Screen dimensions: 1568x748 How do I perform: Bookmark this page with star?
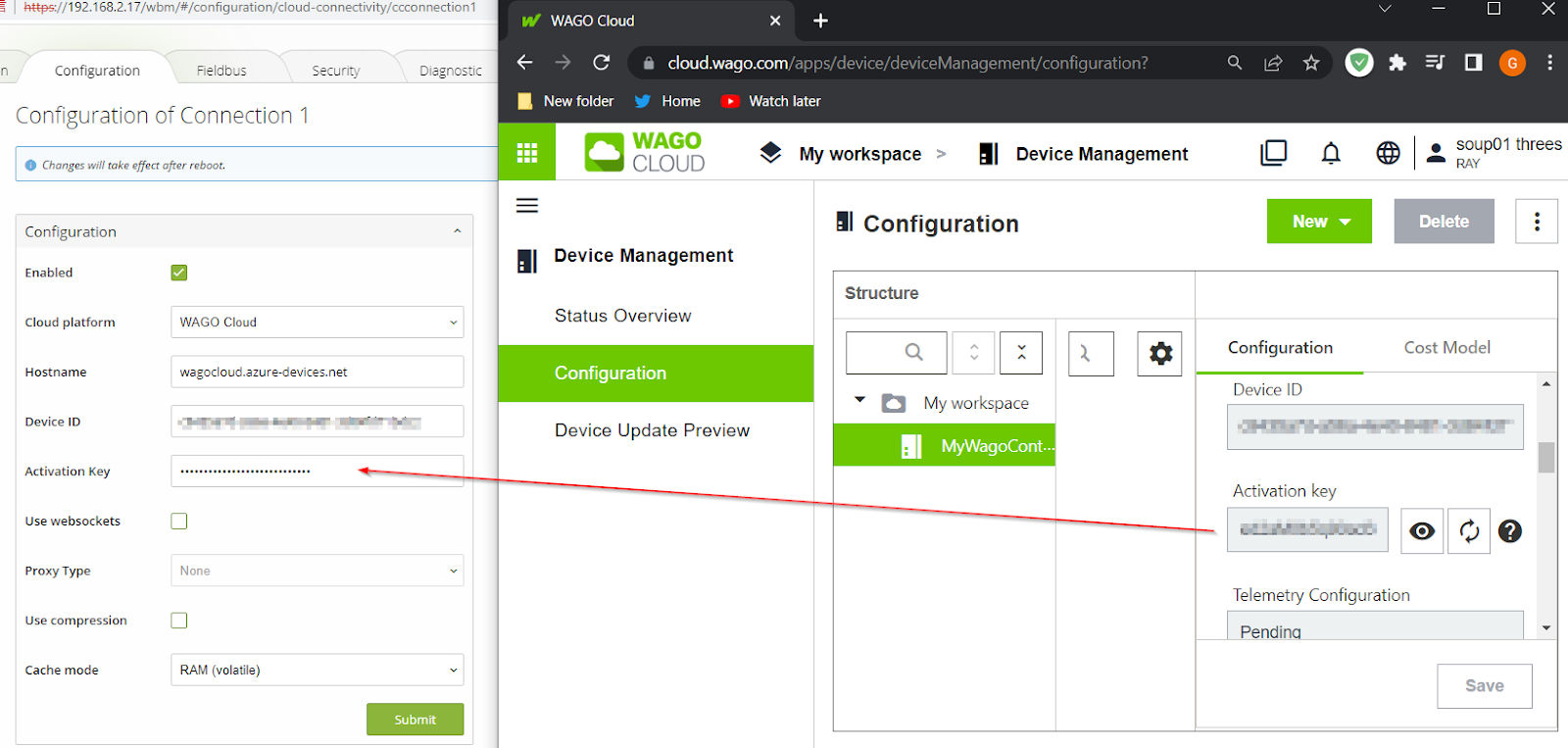click(1311, 63)
